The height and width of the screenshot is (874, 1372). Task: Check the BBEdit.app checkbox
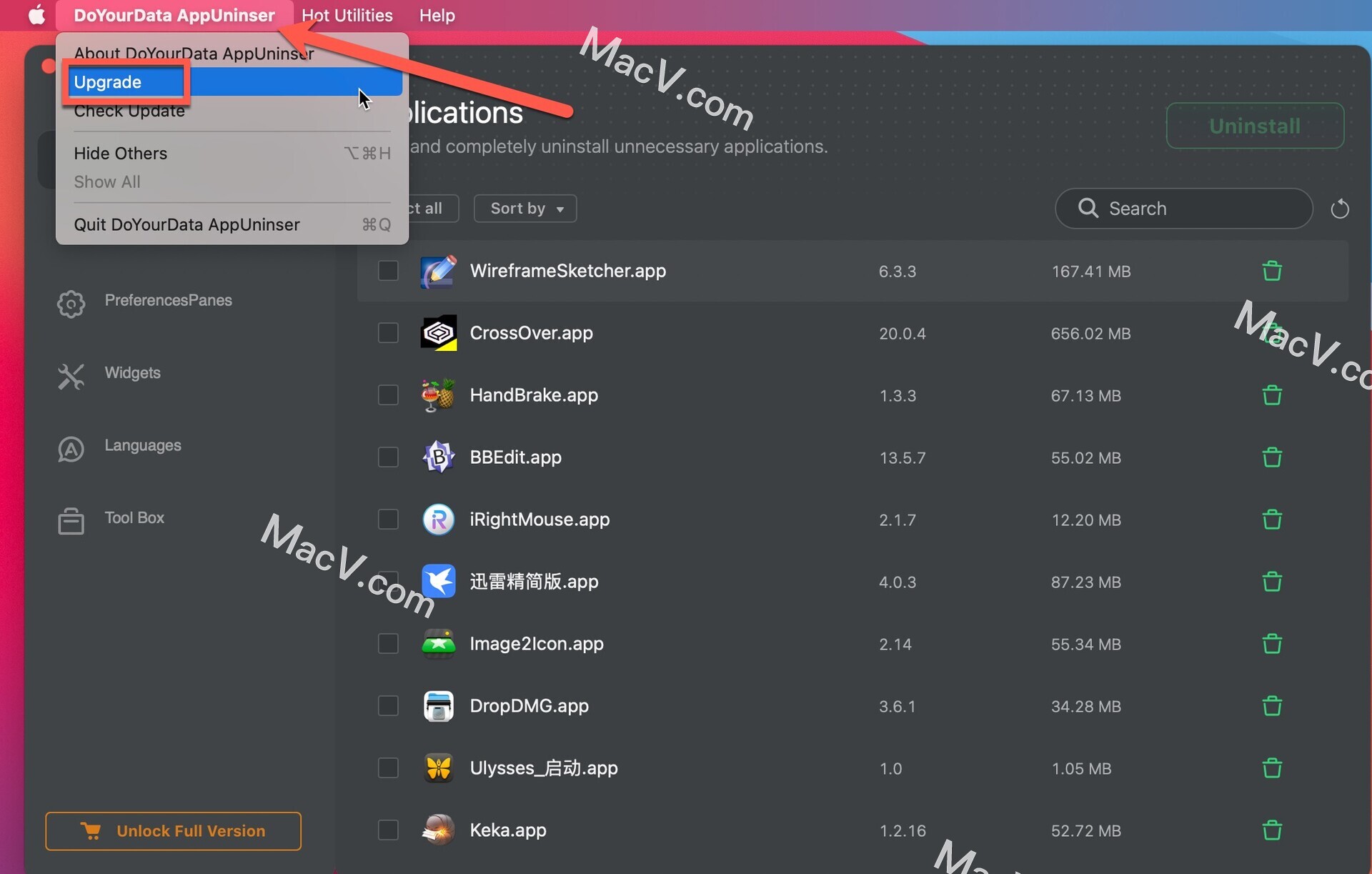(x=388, y=457)
